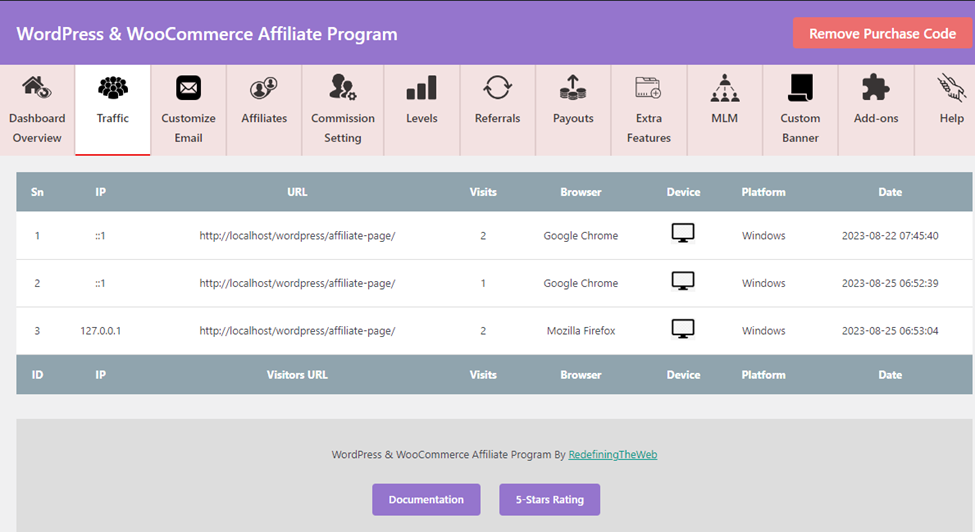Screen dimensions: 975x532
Task: Open the Add-ons puzzle piece icon
Action: (876, 88)
